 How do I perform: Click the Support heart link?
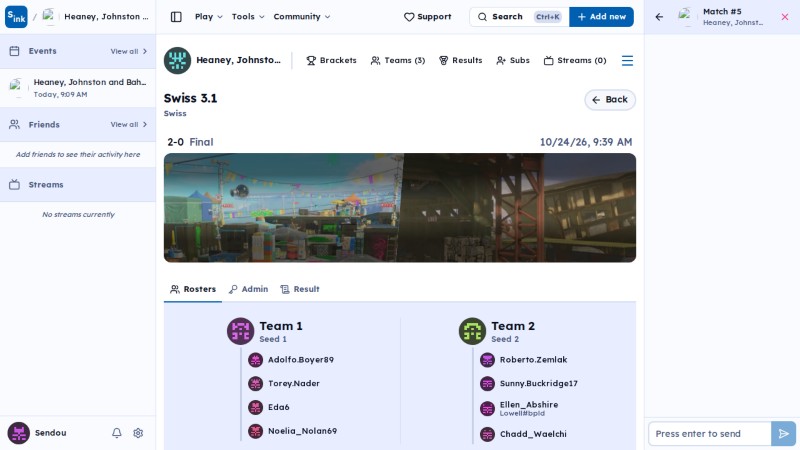coord(428,17)
